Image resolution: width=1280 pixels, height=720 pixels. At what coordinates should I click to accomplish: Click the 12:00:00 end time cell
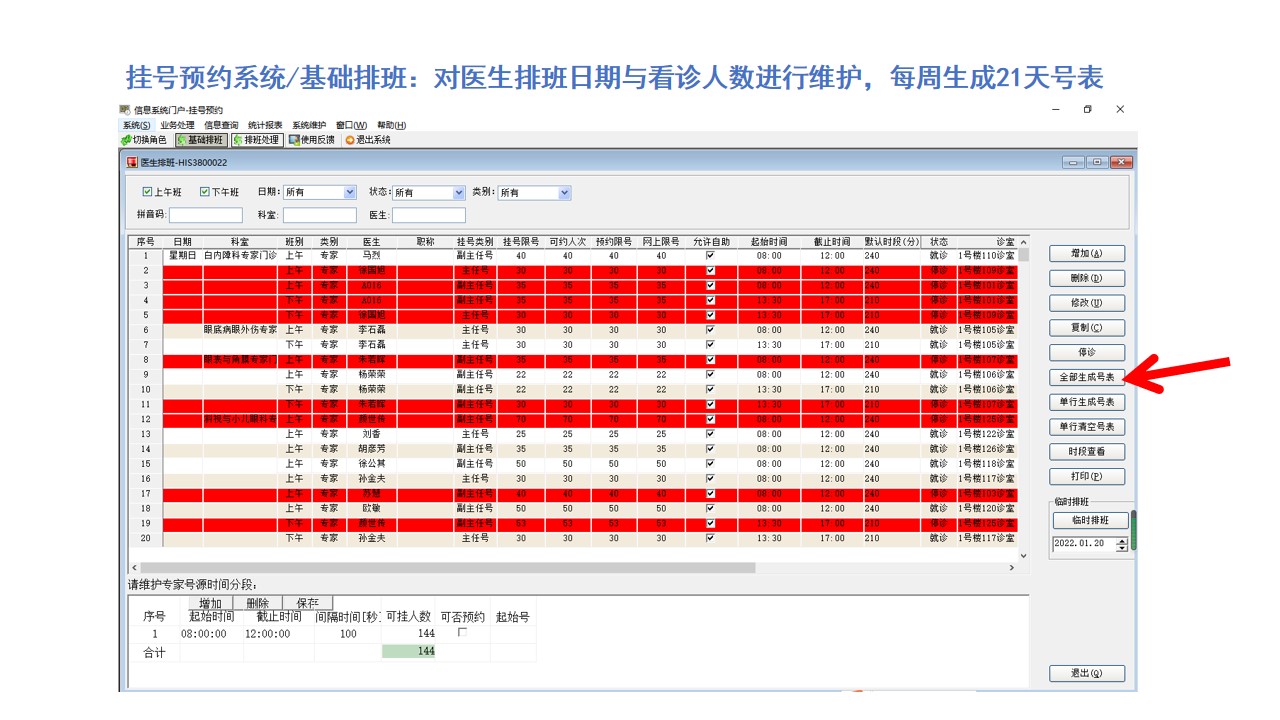[279, 634]
